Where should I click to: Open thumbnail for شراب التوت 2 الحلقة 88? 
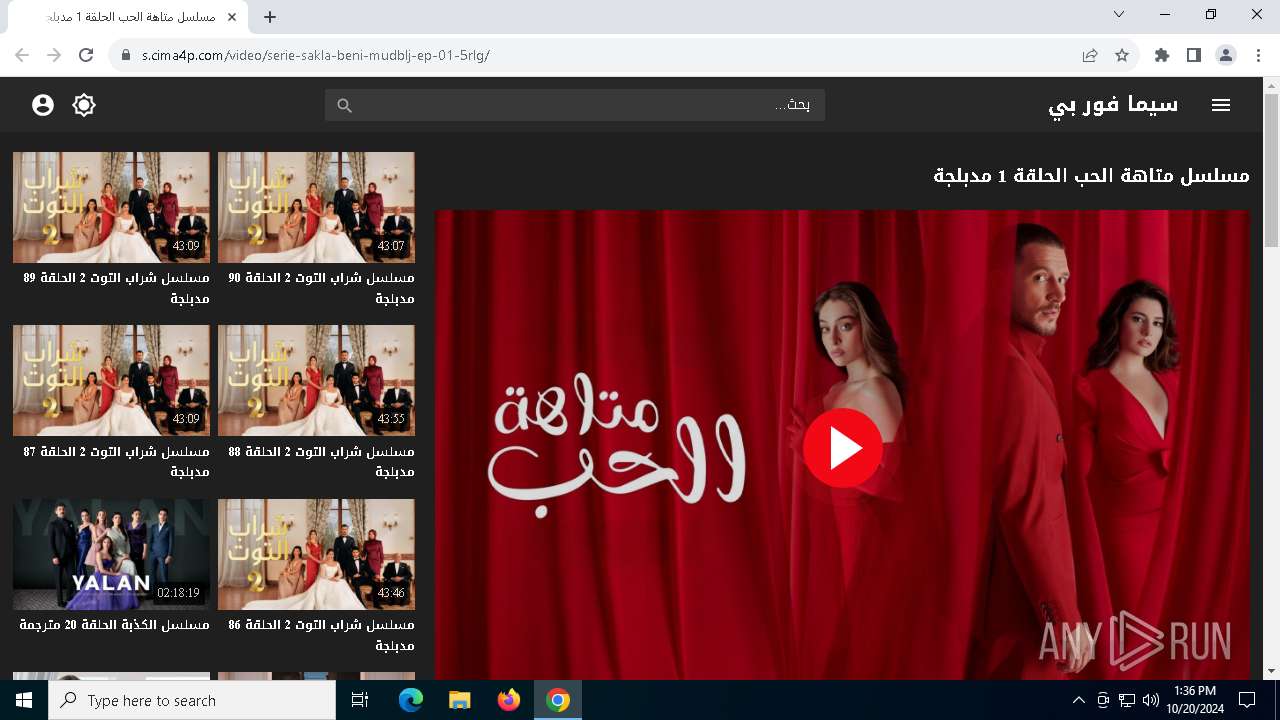[x=316, y=380]
